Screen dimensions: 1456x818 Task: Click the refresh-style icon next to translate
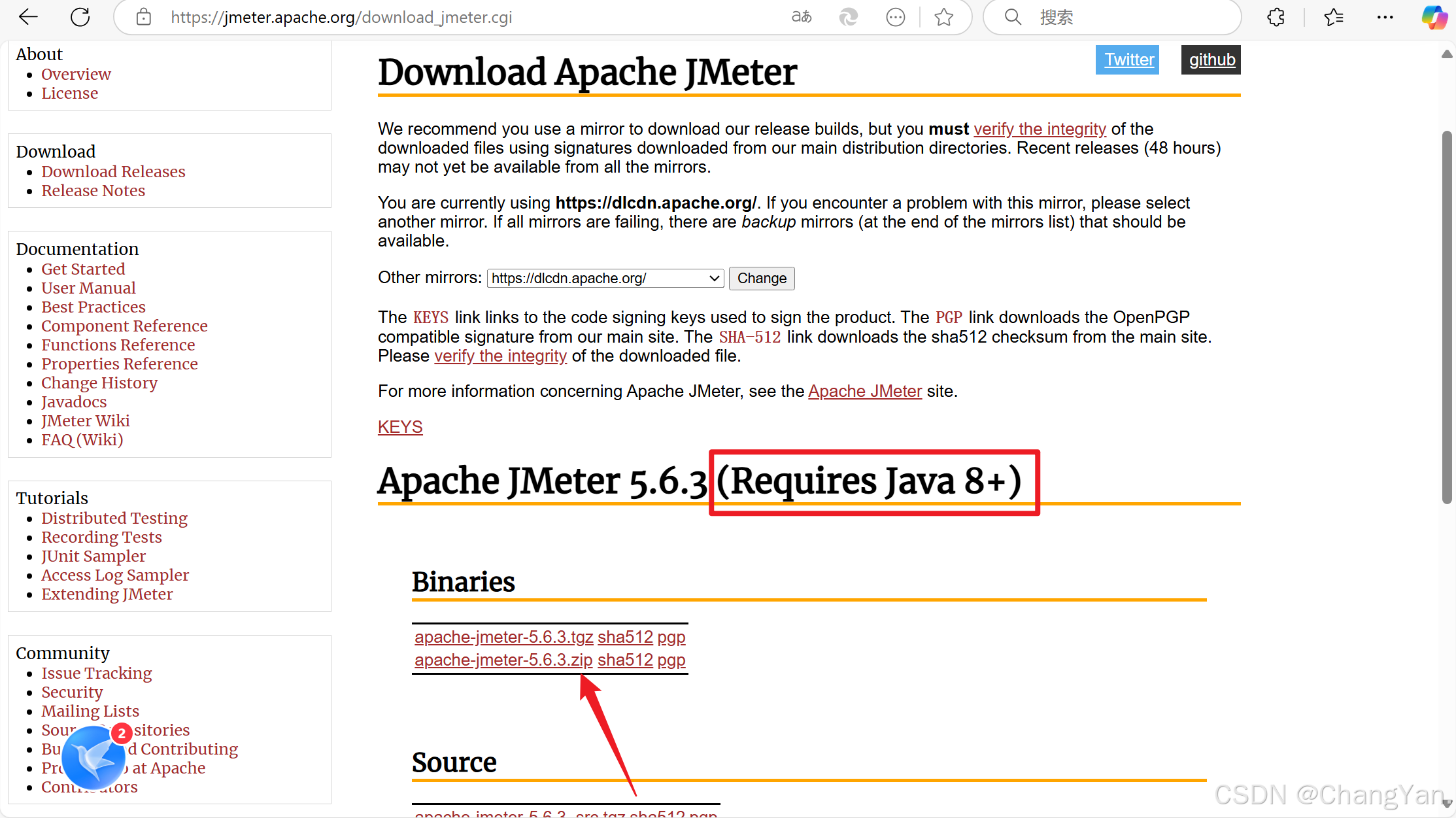tap(848, 17)
